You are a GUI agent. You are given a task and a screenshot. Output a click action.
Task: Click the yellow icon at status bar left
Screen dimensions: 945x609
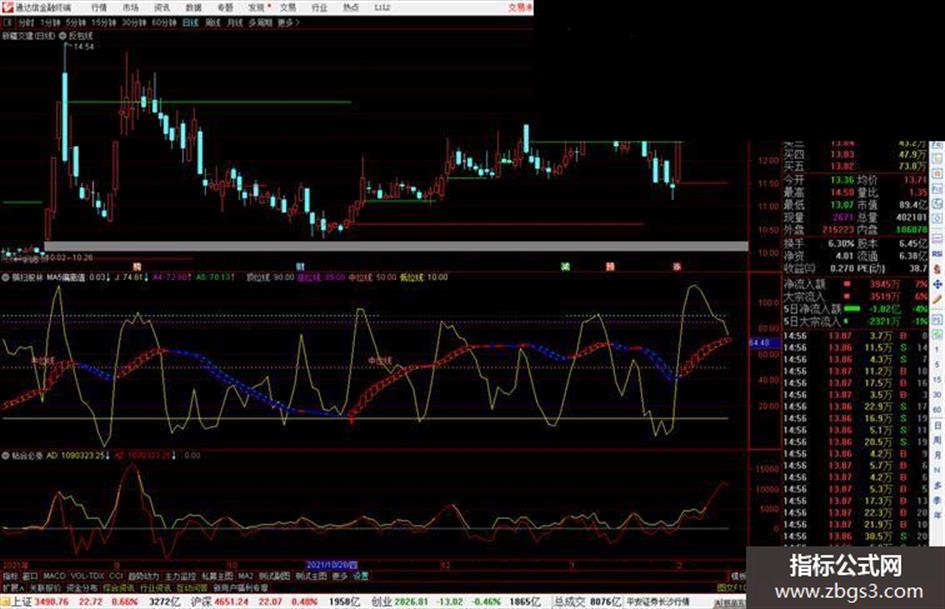[5, 602]
